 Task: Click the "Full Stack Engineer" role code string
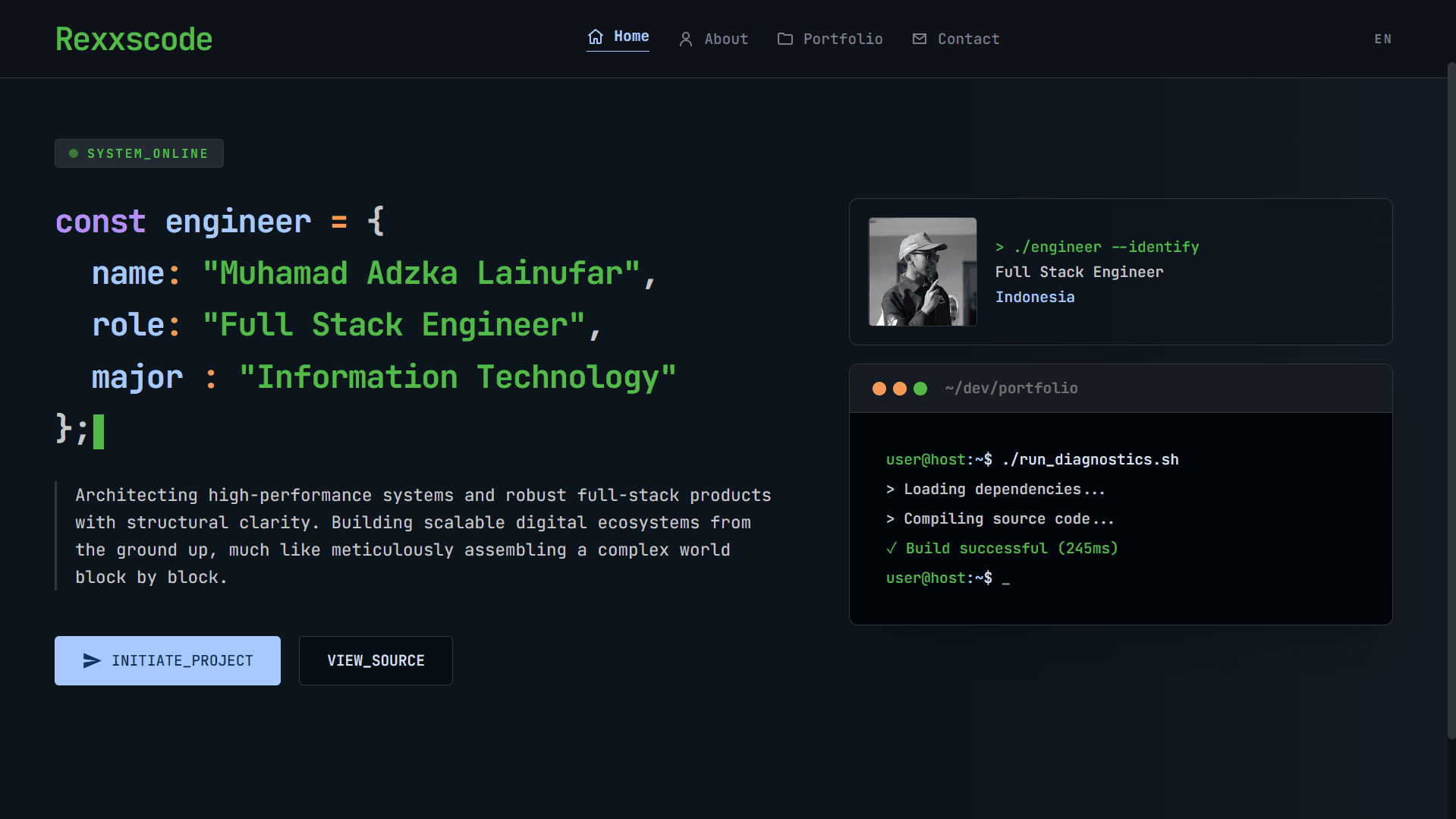(394, 325)
